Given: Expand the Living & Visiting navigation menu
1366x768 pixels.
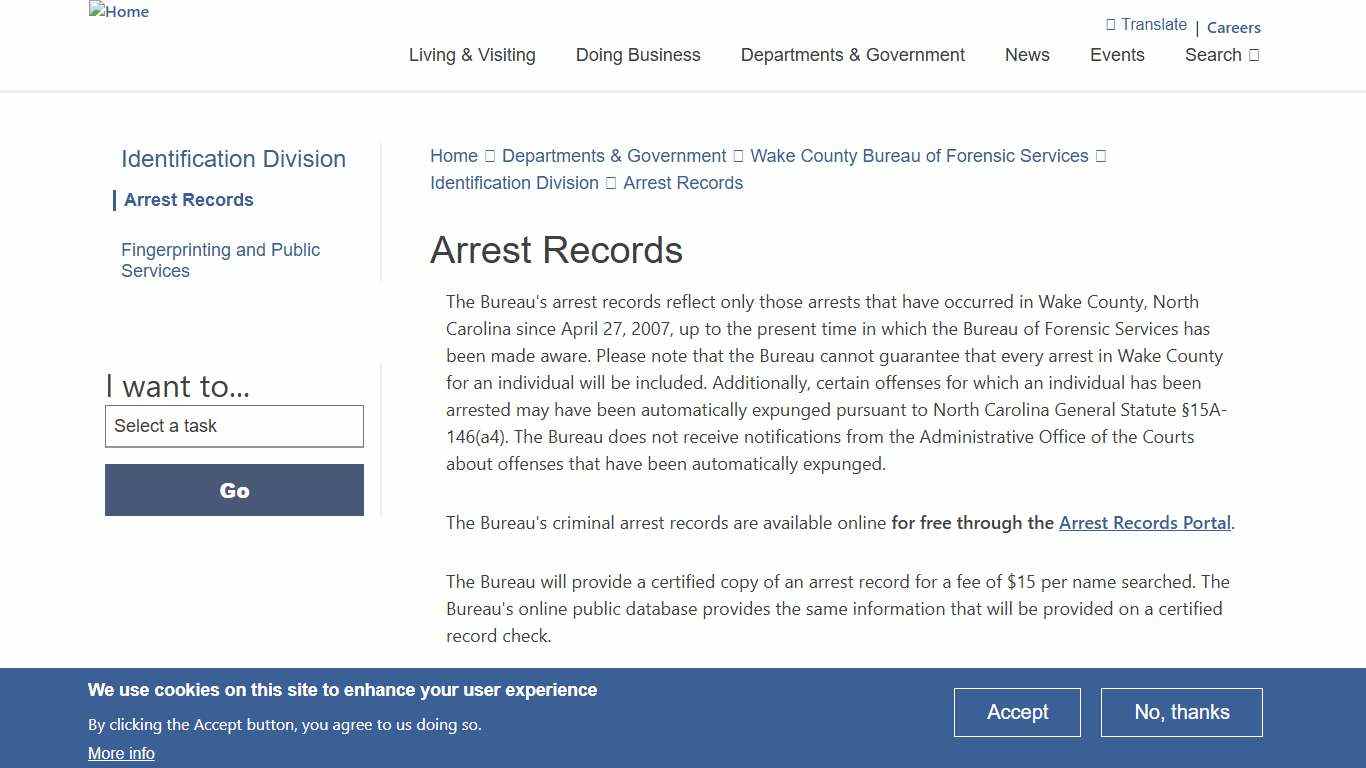Looking at the screenshot, I should [472, 55].
